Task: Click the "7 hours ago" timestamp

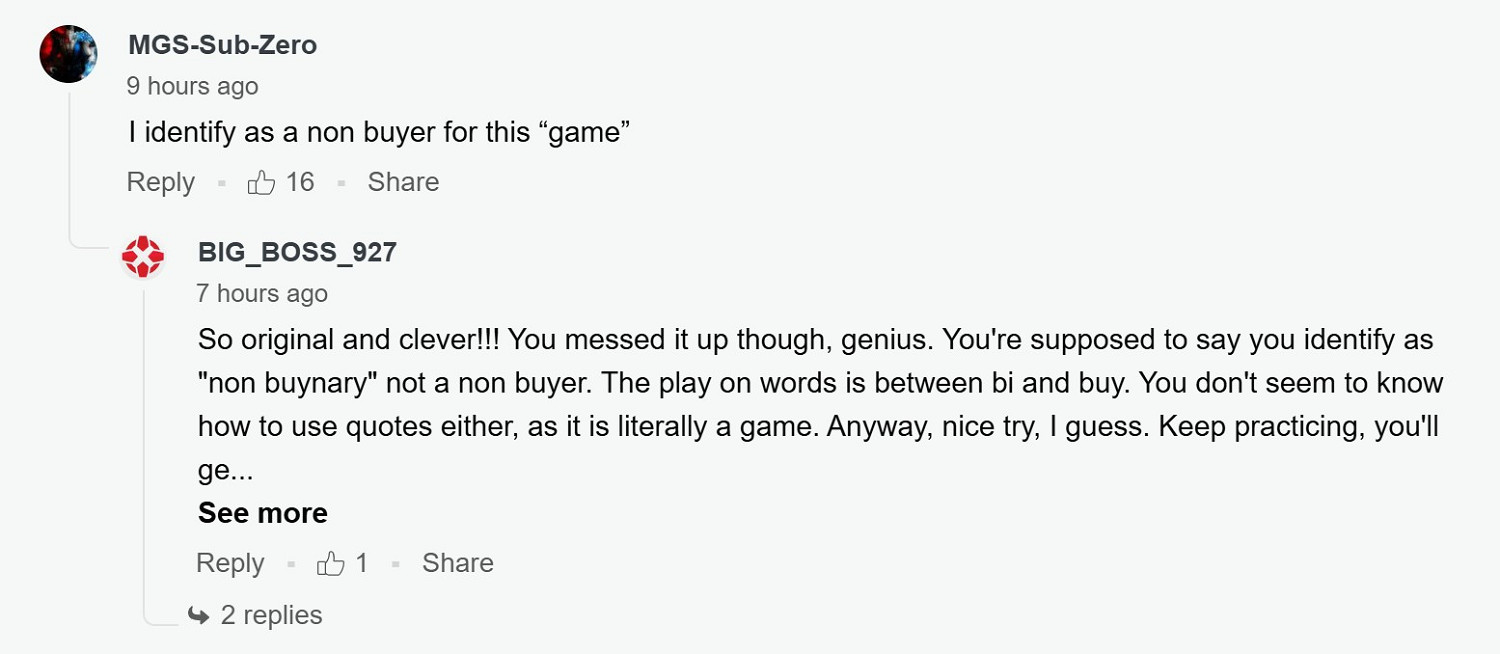Action: coord(262,293)
